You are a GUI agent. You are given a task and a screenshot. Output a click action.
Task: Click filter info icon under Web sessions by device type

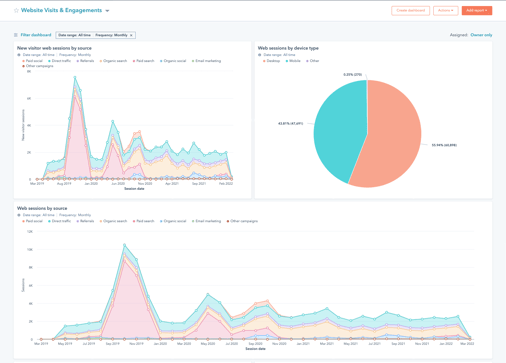click(x=260, y=55)
